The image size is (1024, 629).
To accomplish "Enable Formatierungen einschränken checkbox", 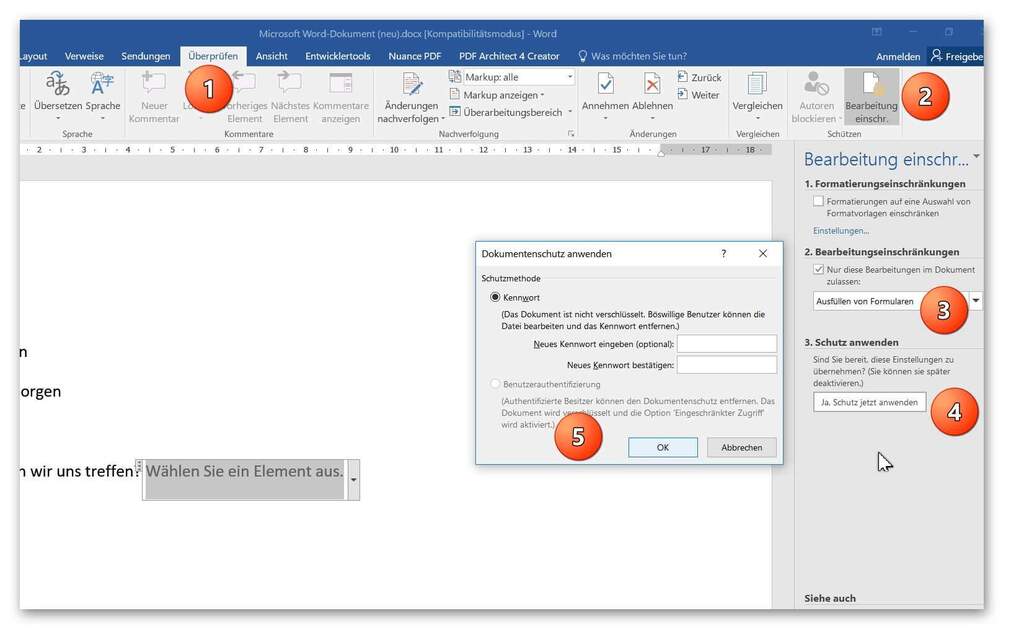I will coord(818,201).
